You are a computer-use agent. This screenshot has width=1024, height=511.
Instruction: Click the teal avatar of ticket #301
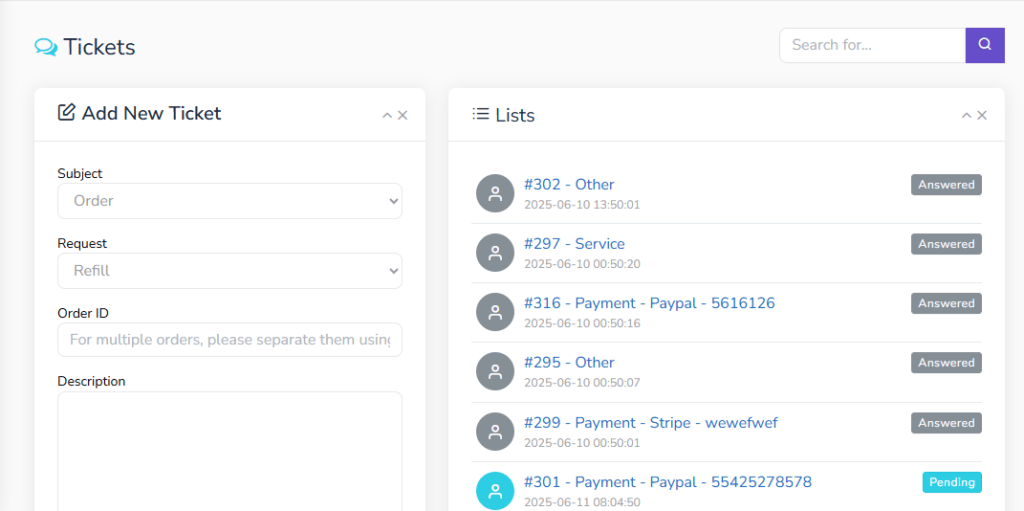pos(494,491)
